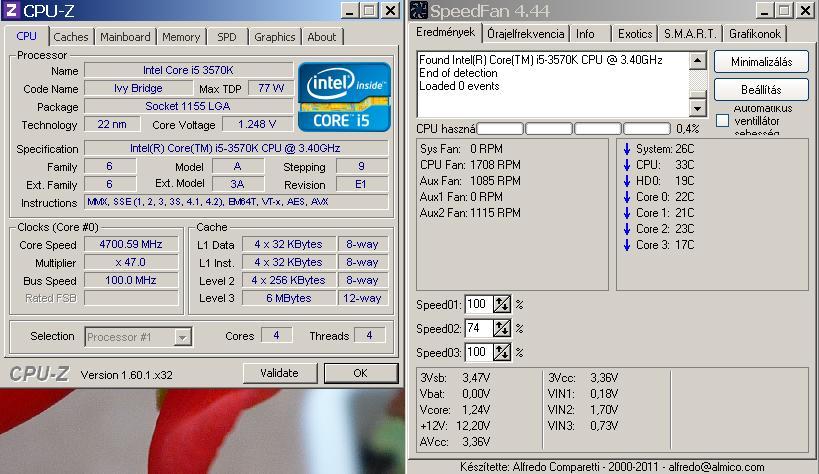
Task: Click the Intel Core i5 logo badge
Action: pyautogui.click(x=344, y=97)
